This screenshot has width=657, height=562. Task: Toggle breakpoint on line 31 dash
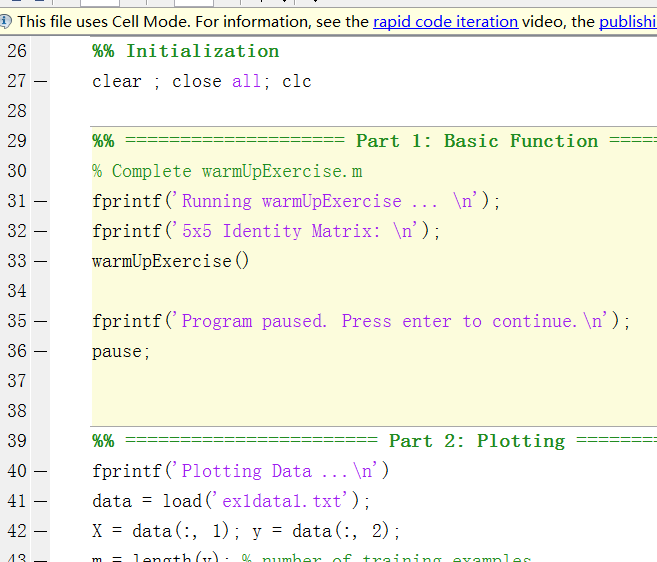40,202
